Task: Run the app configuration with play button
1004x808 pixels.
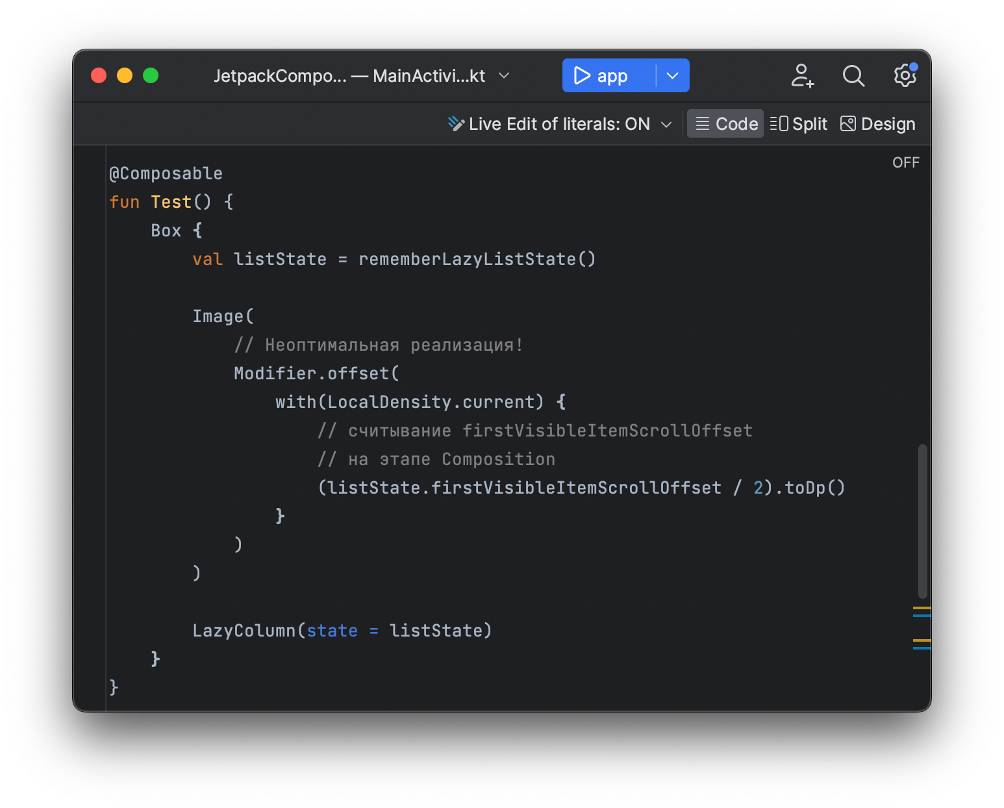Action: point(600,76)
